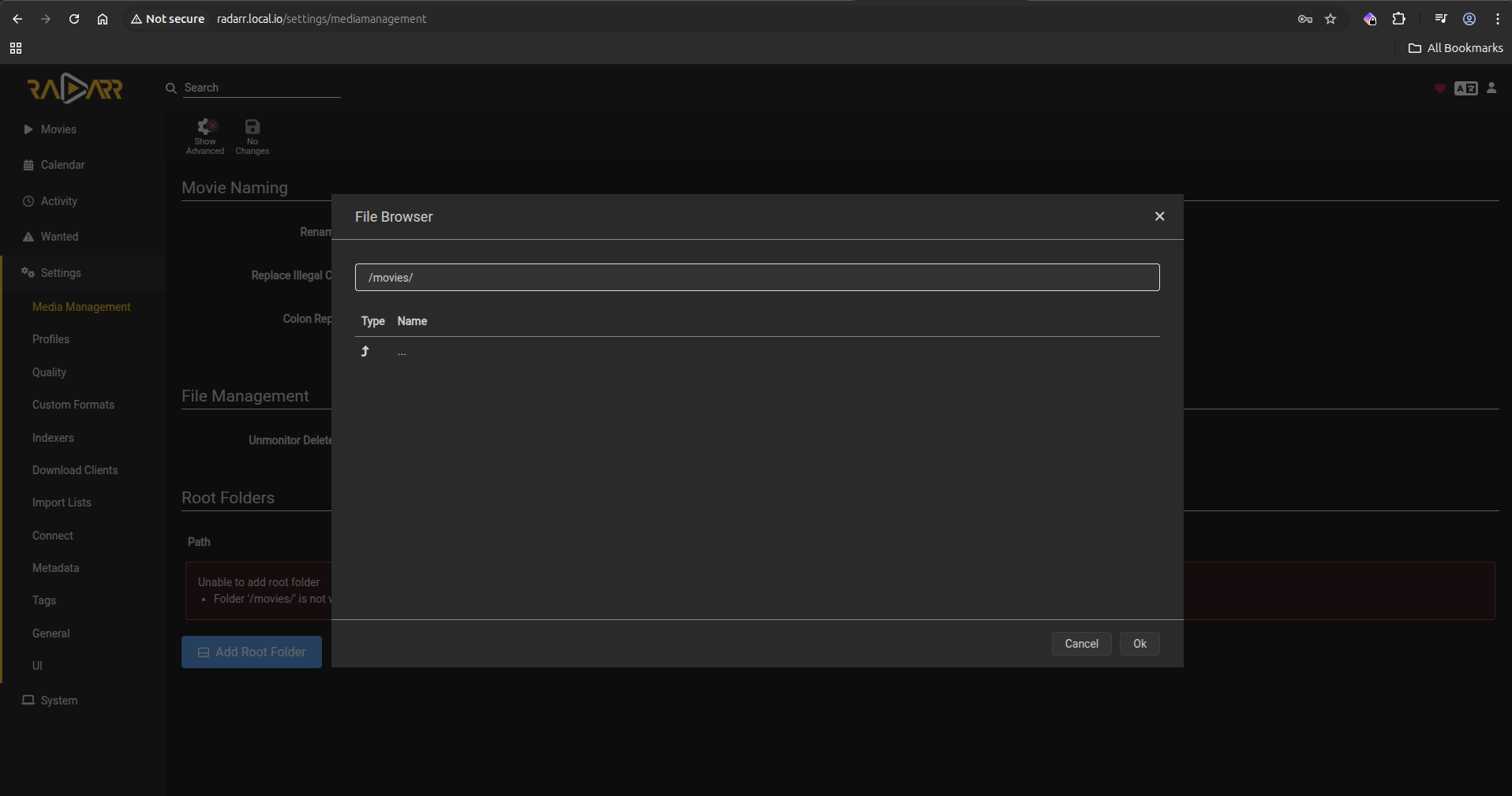Click the System laptop icon in the sidebar
Viewport: 1512px width, 796px height.
tap(28, 700)
